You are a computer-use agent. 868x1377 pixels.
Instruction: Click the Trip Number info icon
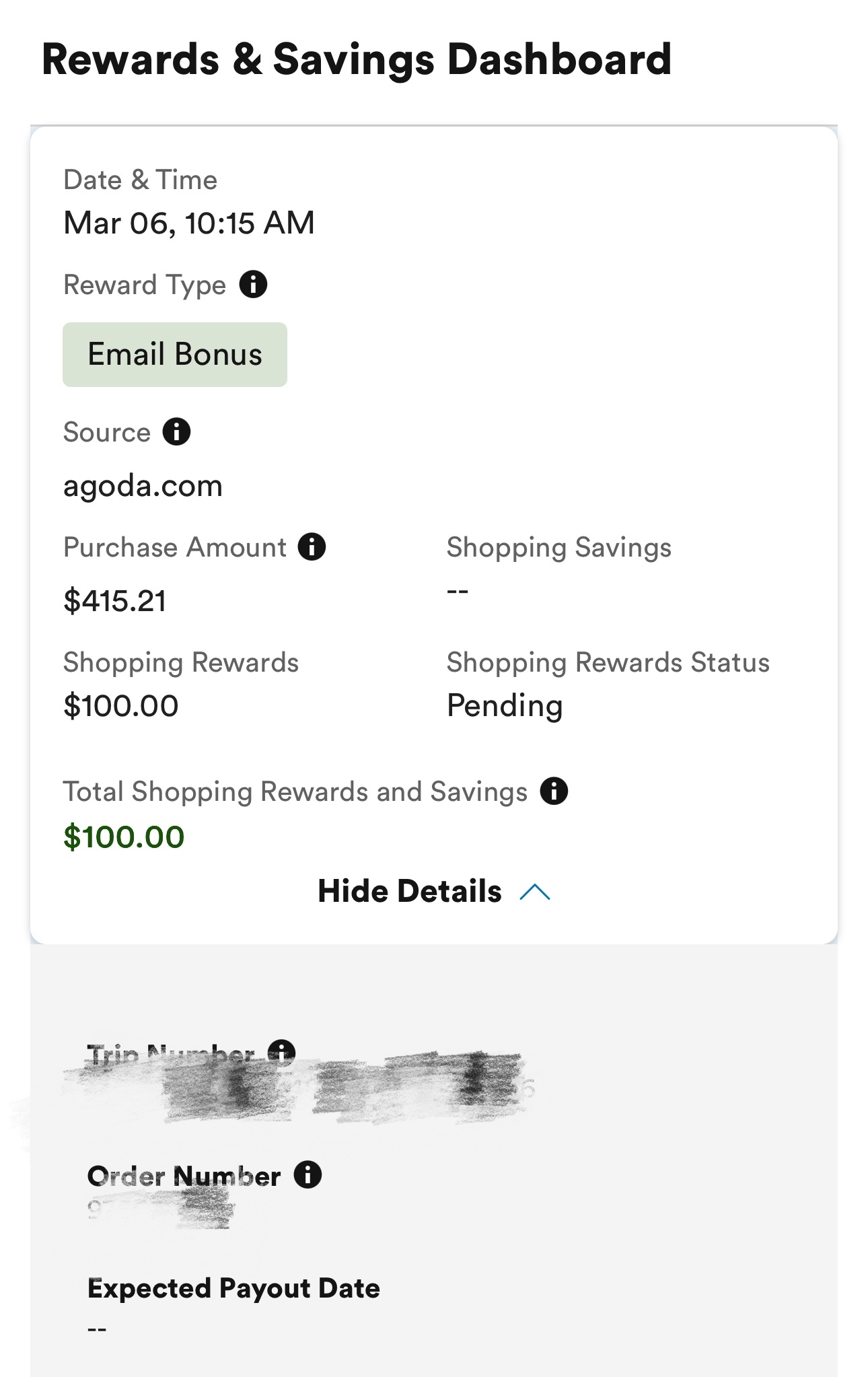pos(281,1051)
